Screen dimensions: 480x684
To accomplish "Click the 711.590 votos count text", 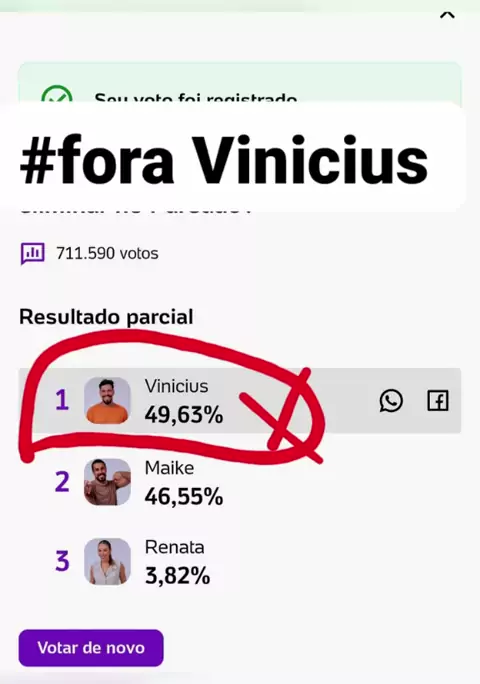I will click(107, 253).
